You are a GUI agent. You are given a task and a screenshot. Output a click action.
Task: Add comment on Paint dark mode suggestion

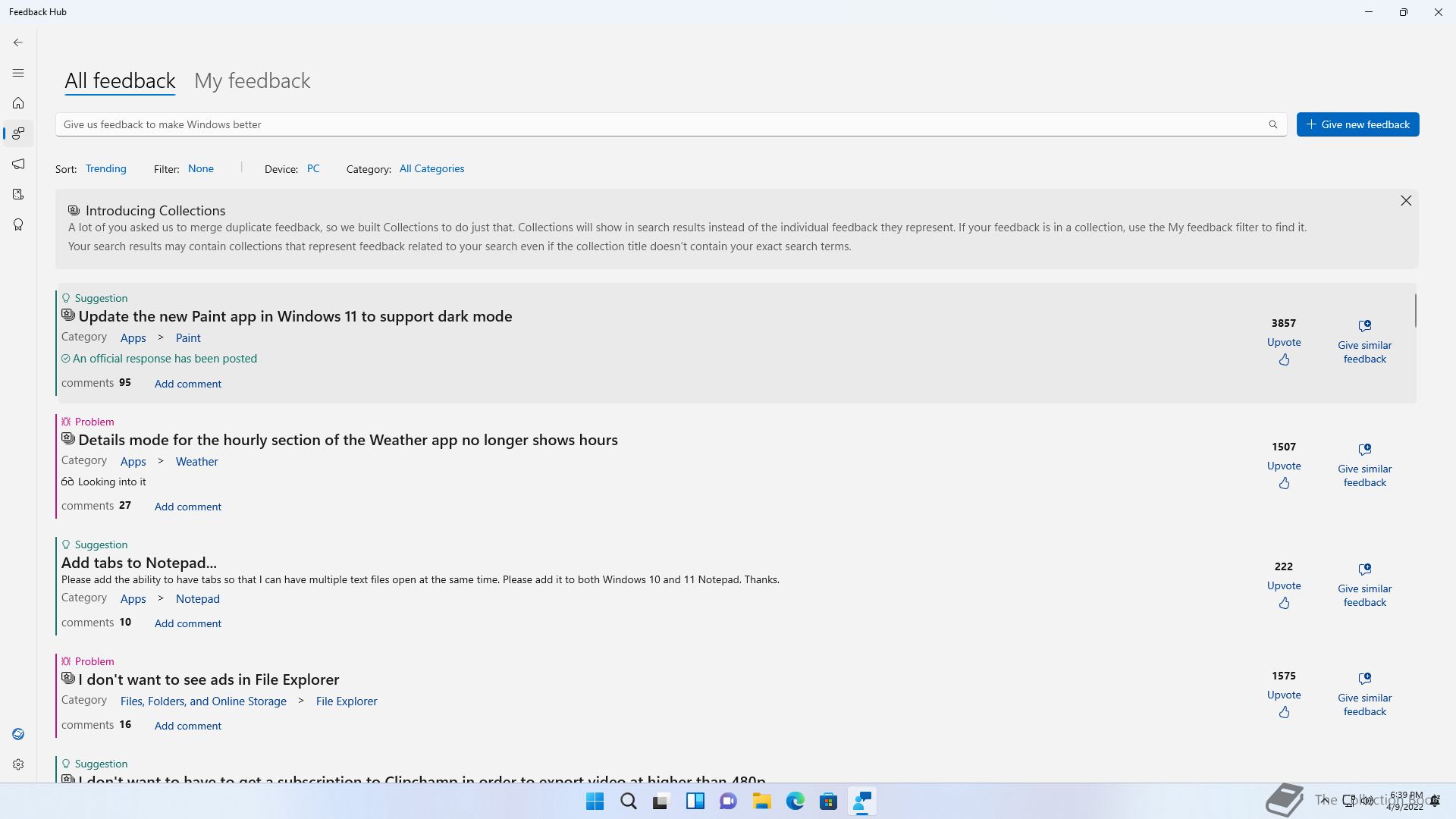(x=188, y=384)
